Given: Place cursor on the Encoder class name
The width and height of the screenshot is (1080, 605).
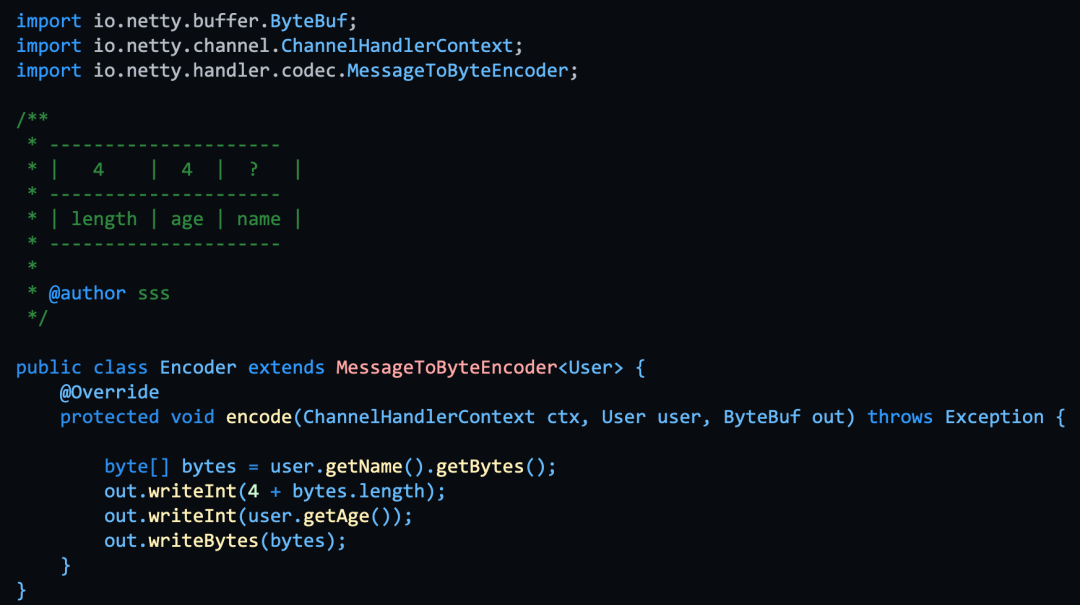Looking at the screenshot, I should click(198, 367).
